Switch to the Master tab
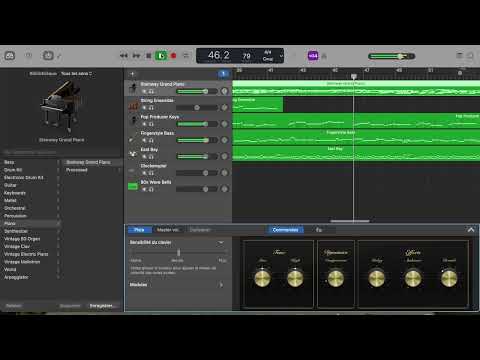 click(168, 230)
